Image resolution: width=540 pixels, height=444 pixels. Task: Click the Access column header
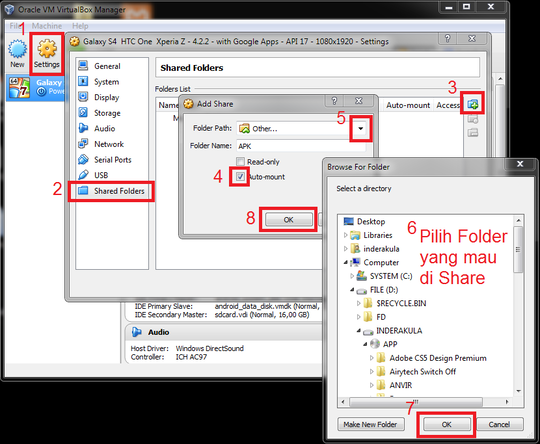tap(448, 105)
